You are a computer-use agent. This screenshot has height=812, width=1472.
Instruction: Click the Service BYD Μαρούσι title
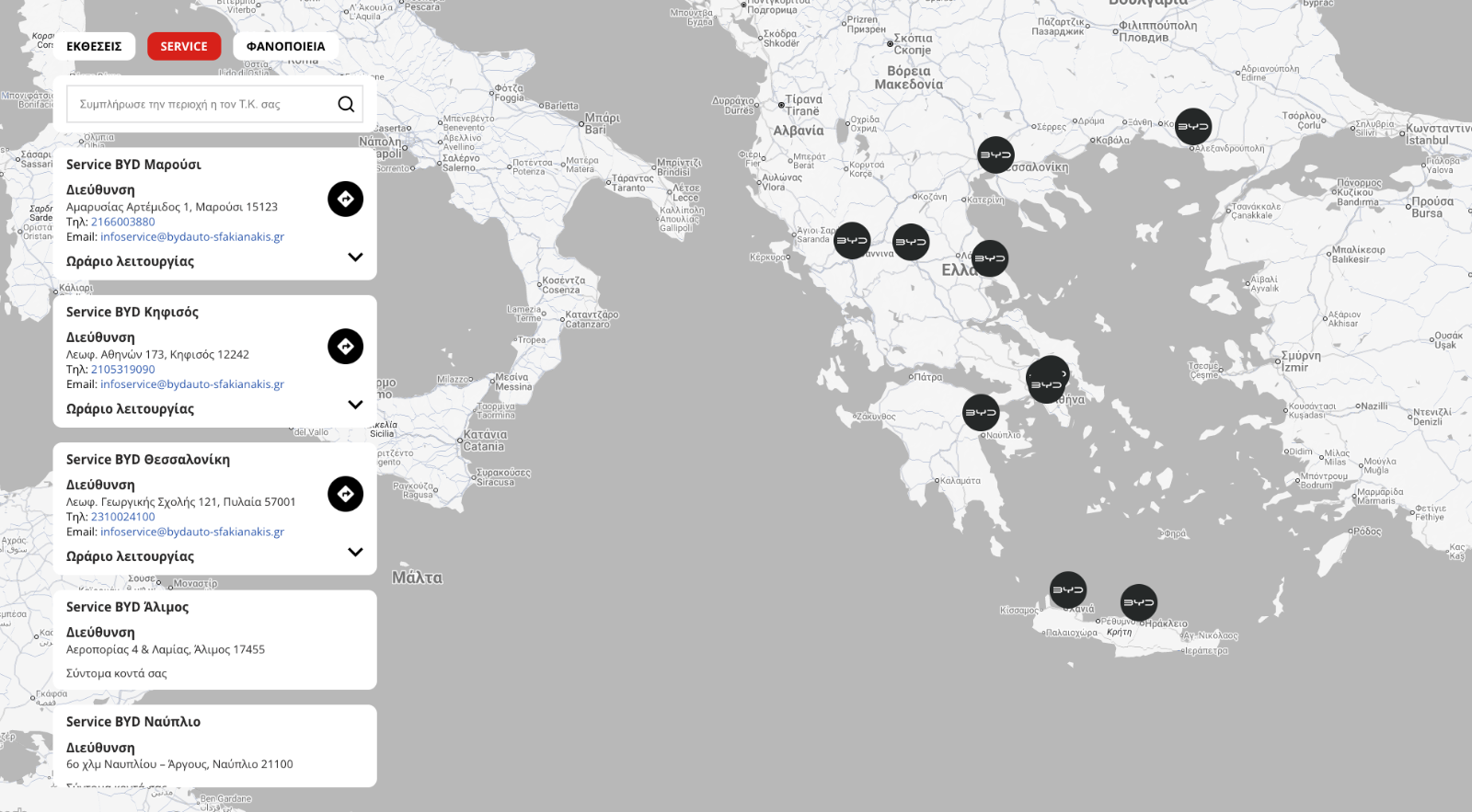click(x=133, y=165)
